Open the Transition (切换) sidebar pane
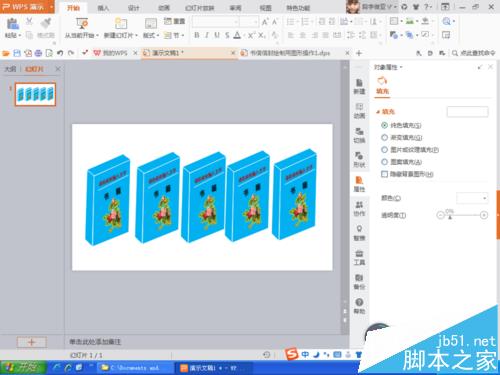This screenshot has height=375, width=500. (359, 135)
